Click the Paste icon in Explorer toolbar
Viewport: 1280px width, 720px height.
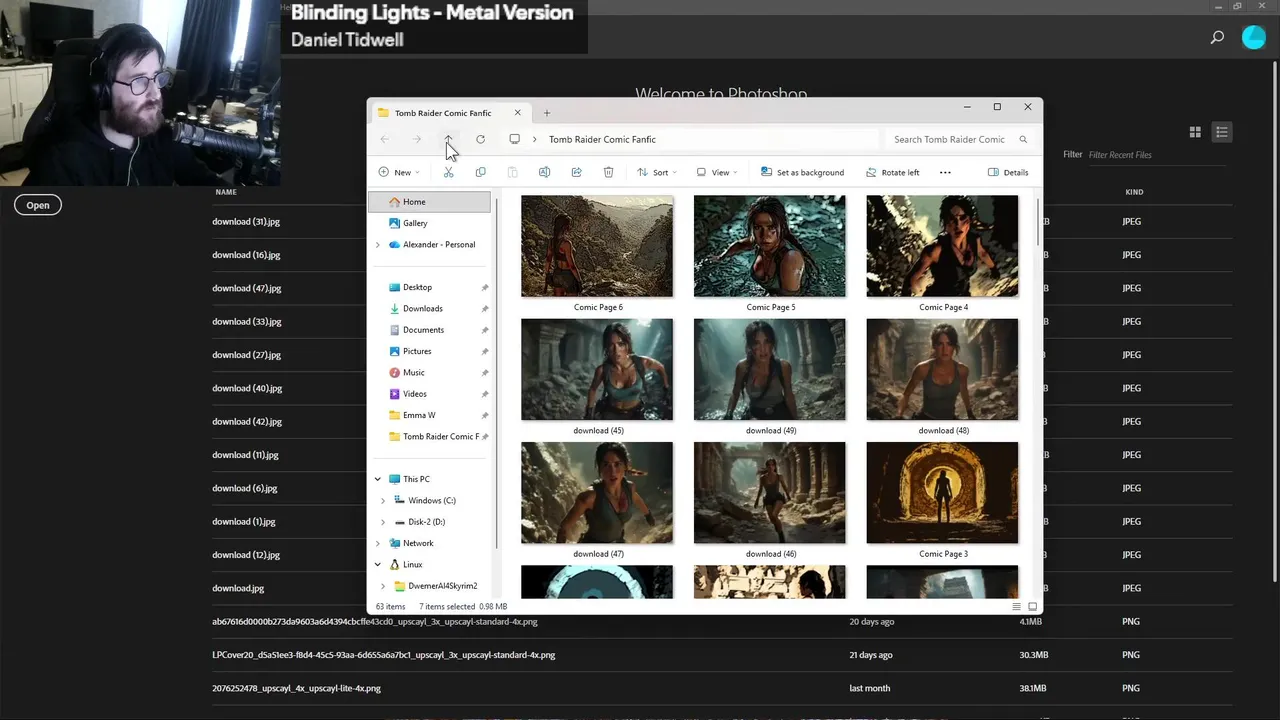click(512, 172)
